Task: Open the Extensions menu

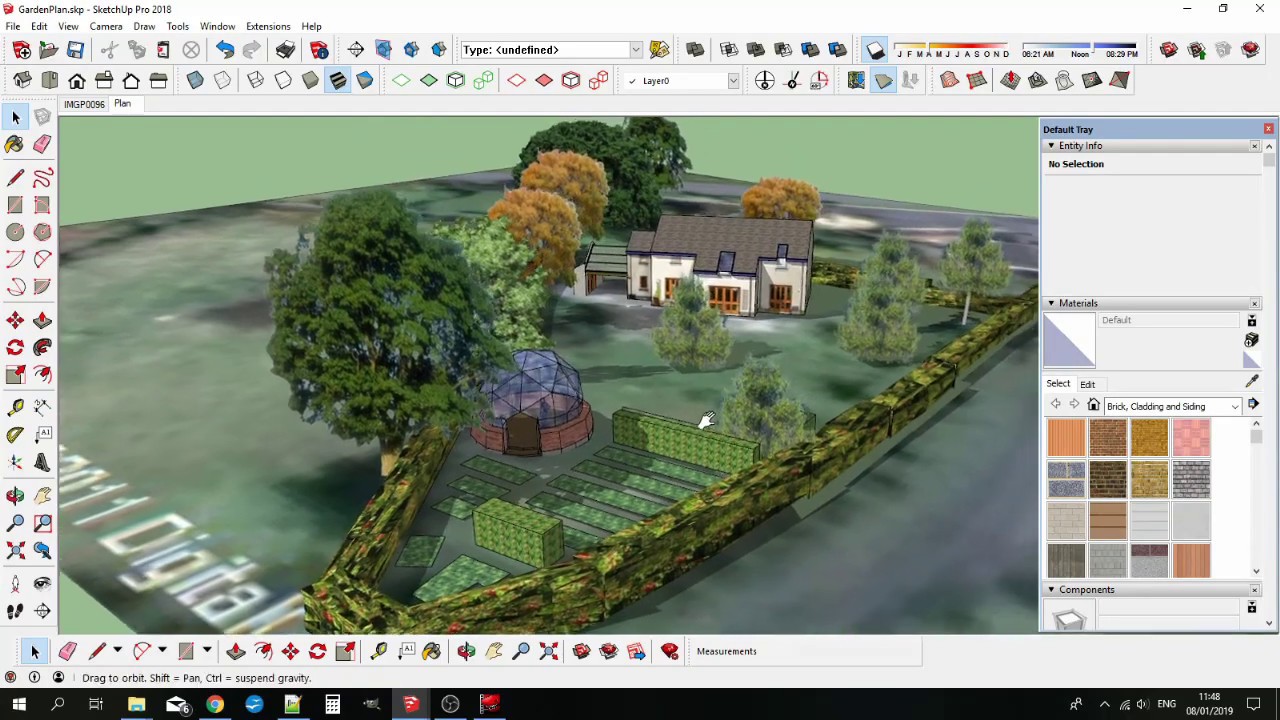Action: (x=268, y=27)
